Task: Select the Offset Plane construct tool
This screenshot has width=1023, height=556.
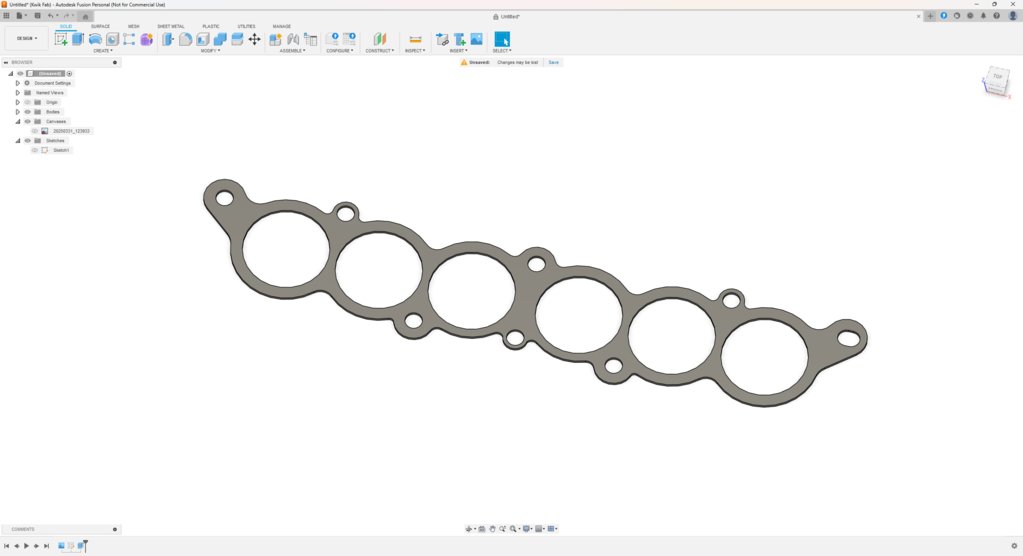Action: [x=380, y=39]
